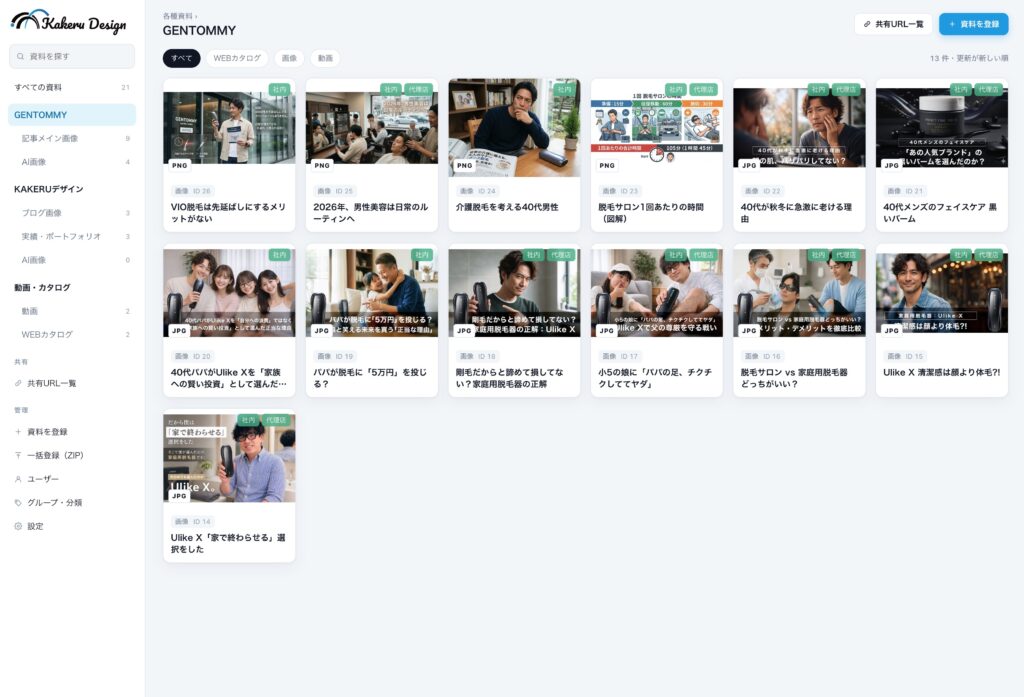This screenshot has width=1024, height=697.
Task: Click the title パパが脱毛に「5万円」を投じる?
Action: tap(370, 378)
